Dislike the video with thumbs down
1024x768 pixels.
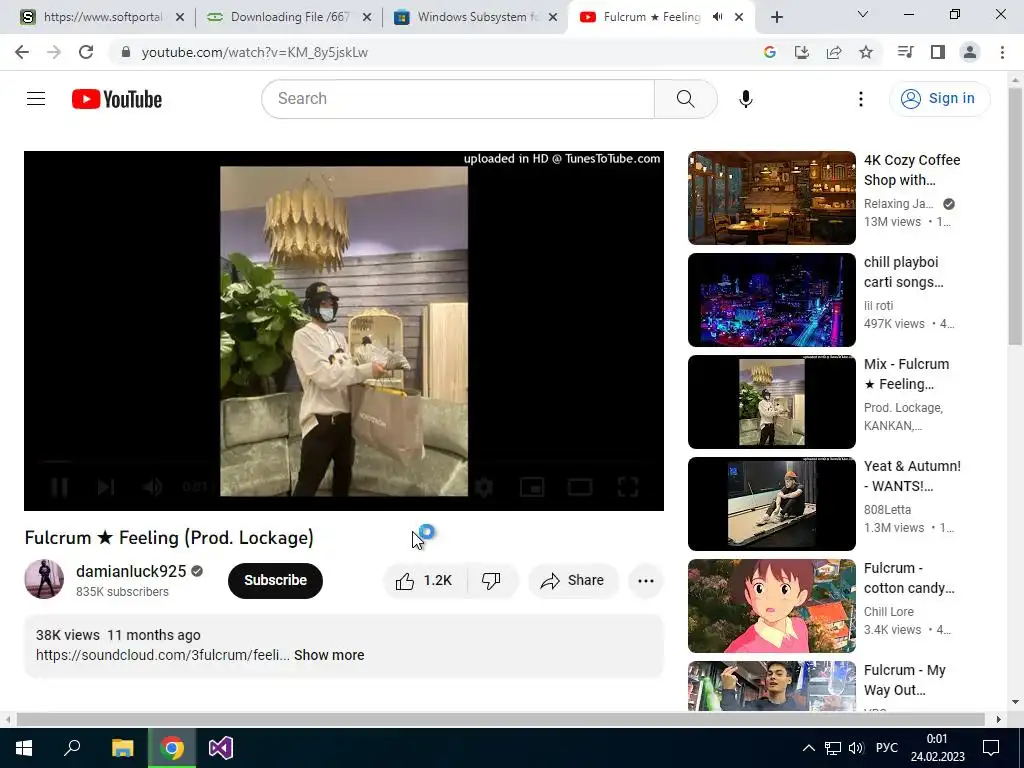(x=492, y=581)
